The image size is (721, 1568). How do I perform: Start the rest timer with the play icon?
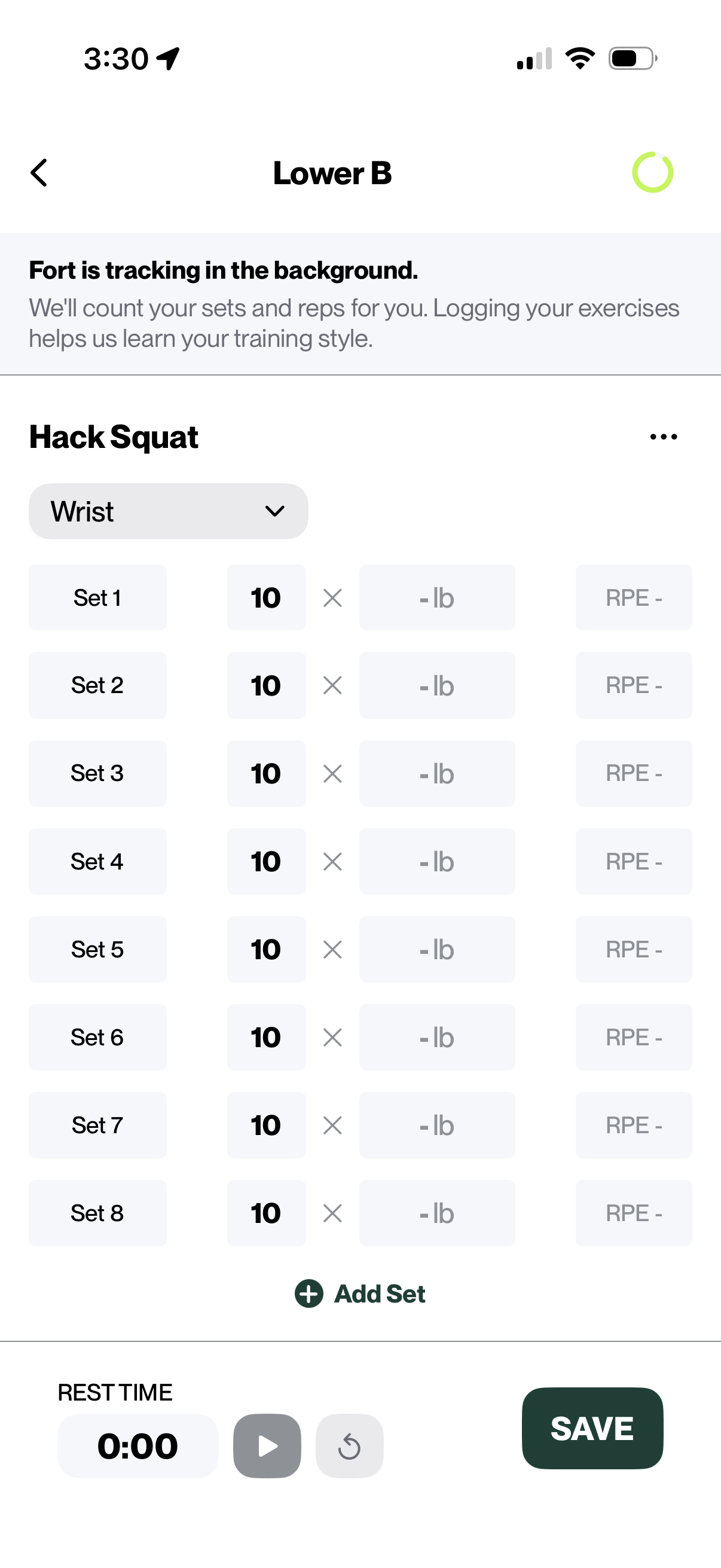[x=267, y=1445]
